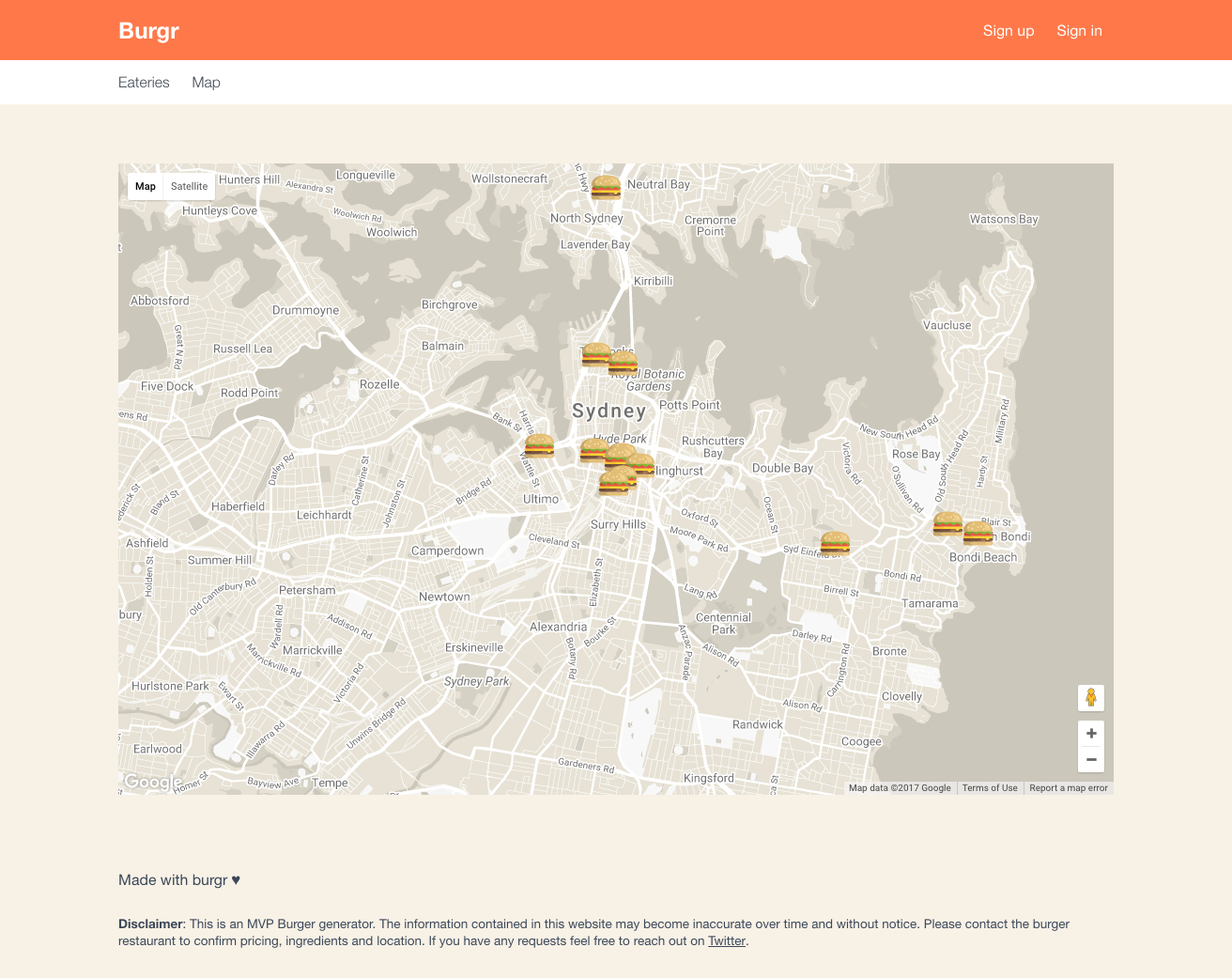1232x978 pixels.
Task: Click Report a map error
Action: pos(1068,788)
